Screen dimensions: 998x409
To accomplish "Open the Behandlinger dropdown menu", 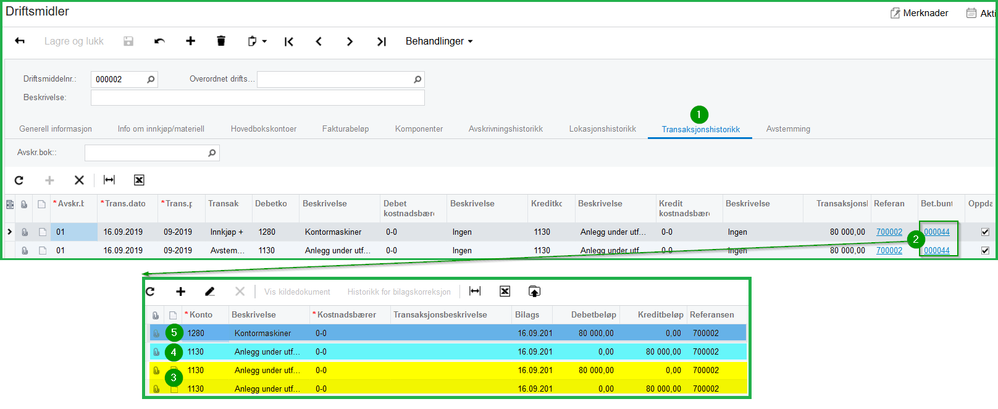I will (x=438, y=42).
